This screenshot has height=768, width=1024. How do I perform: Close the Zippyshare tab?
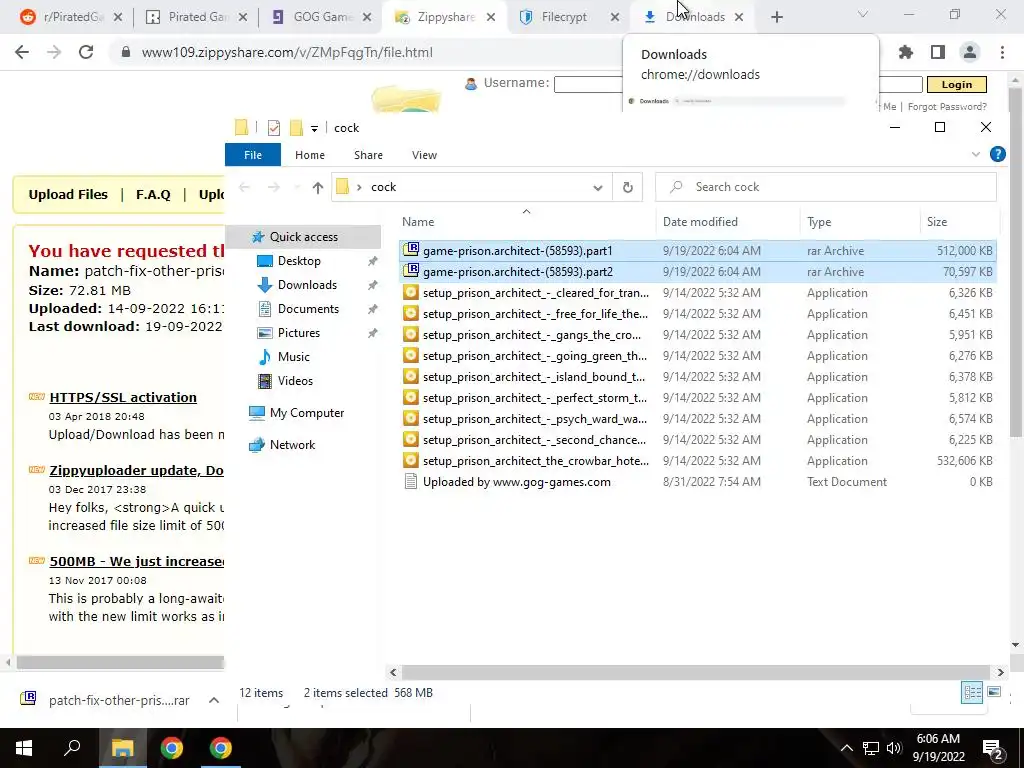point(491,17)
